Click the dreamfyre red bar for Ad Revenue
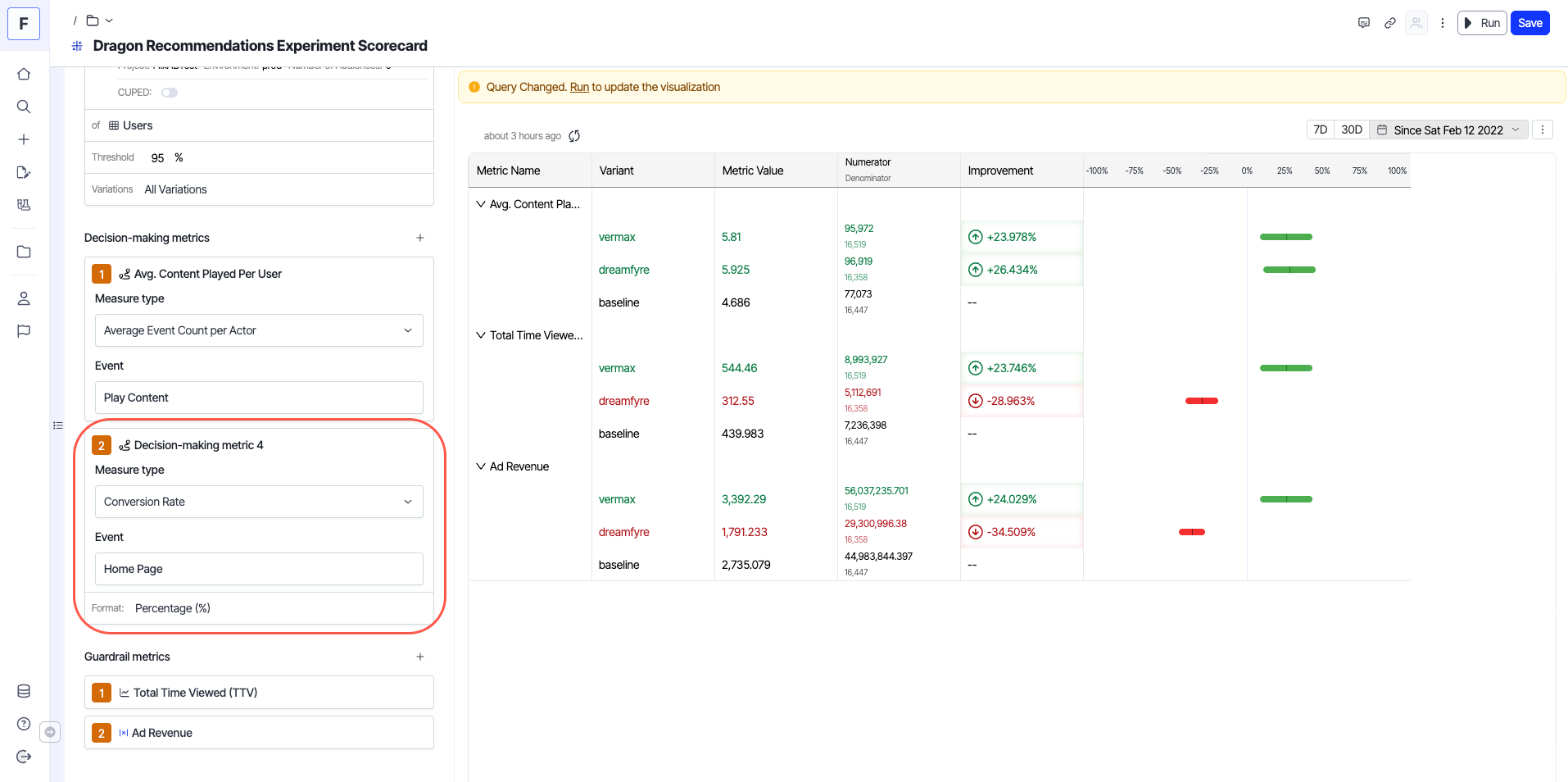1568x782 pixels. coord(1192,532)
